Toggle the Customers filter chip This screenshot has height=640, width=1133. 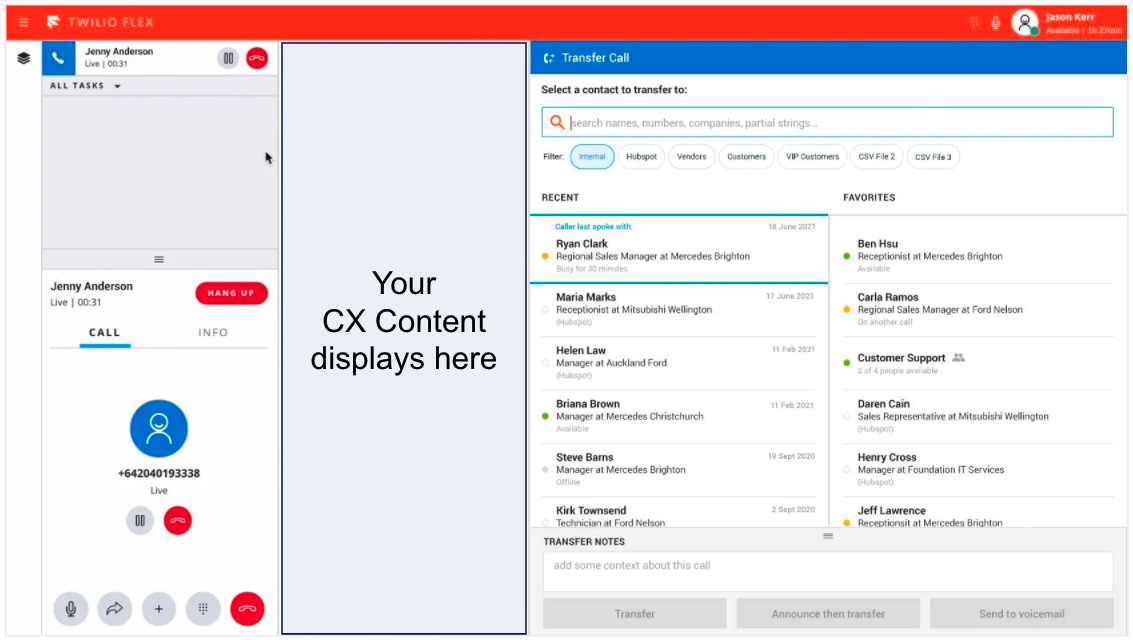click(746, 157)
